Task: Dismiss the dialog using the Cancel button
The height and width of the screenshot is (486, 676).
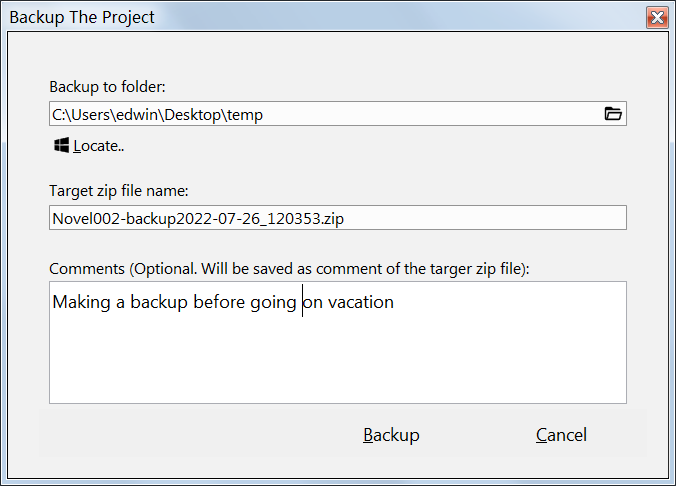Action: [561, 435]
